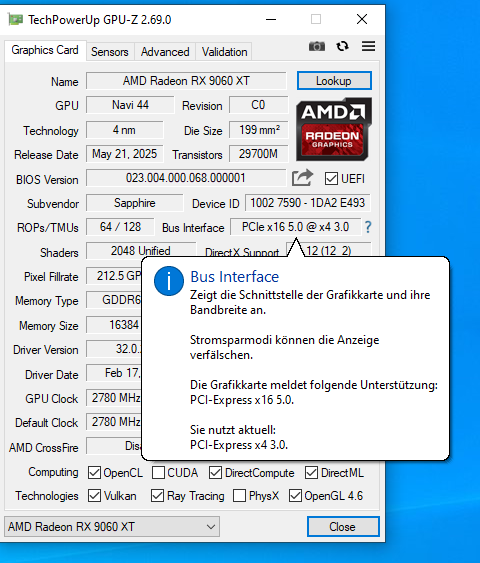Screen dimensions: 480x563
Task: Click the Technology value 4 nm
Action: pos(124,130)
